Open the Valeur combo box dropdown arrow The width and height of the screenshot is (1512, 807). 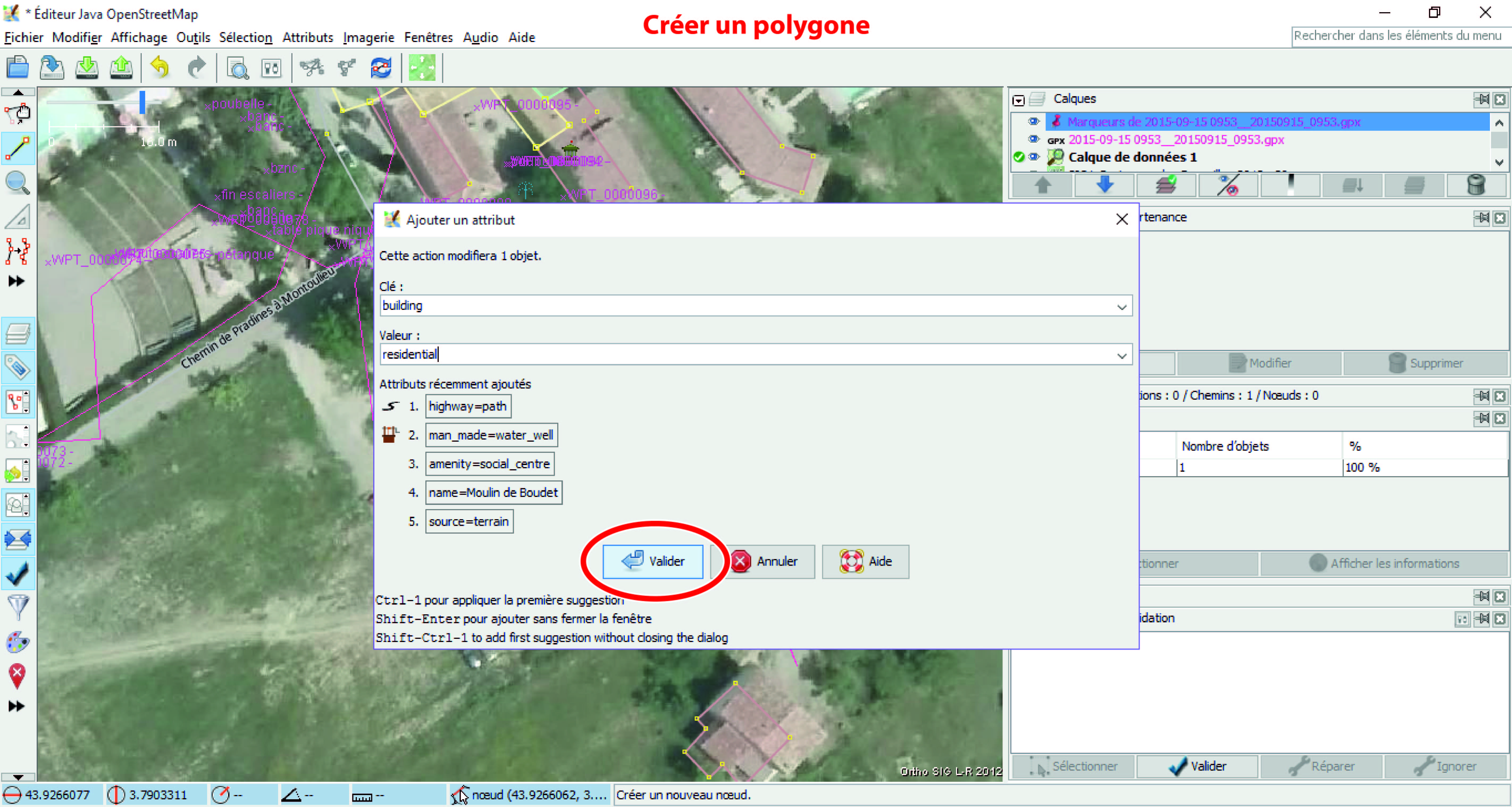pos(1122,356)
